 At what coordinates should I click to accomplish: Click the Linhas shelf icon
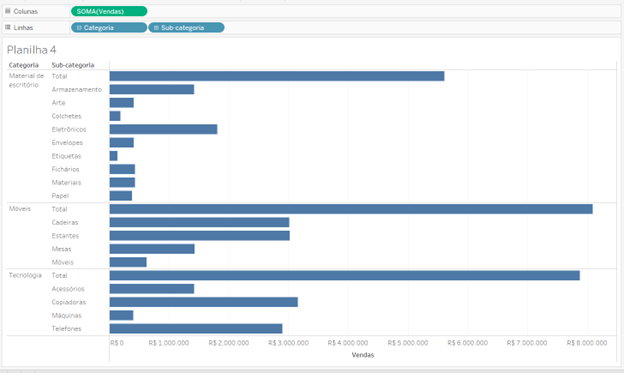tap(8, 28)
